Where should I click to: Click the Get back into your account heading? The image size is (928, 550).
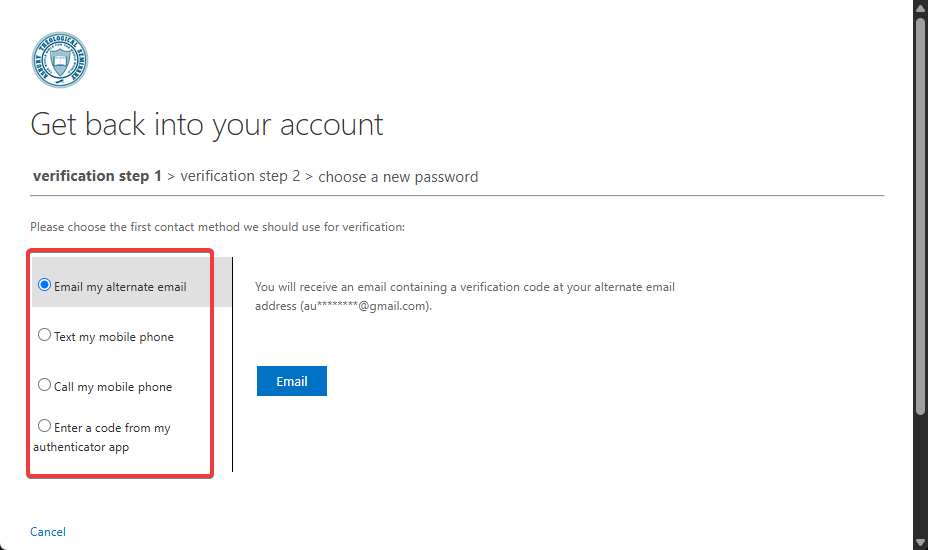(207, 125)
